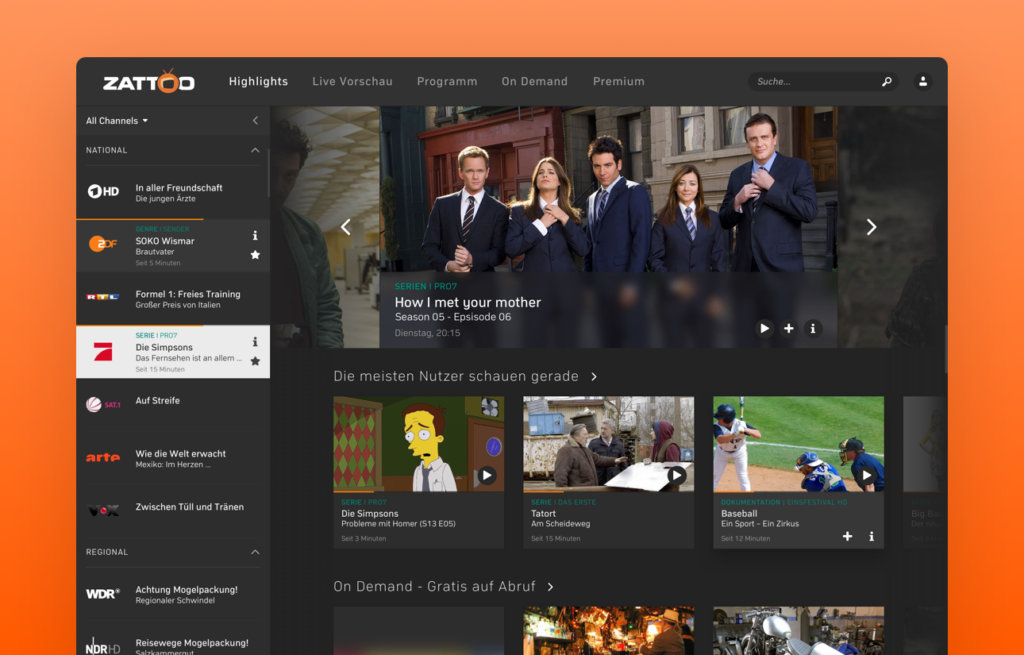Select the arte channel logo
Image resolution: width=1024 pixels, height=655 pixels.
point(103,458)
